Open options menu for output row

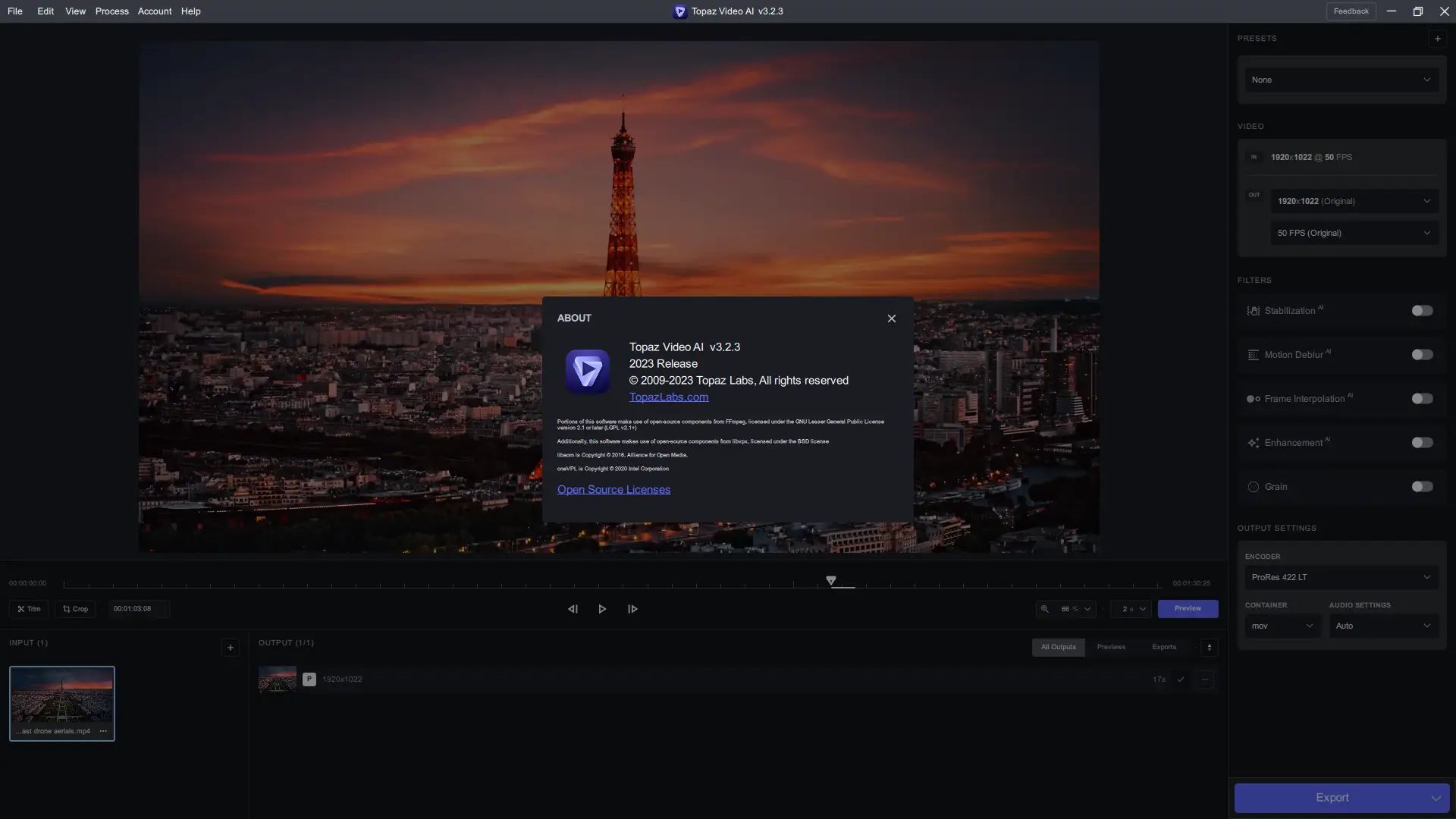(1205, 679)
